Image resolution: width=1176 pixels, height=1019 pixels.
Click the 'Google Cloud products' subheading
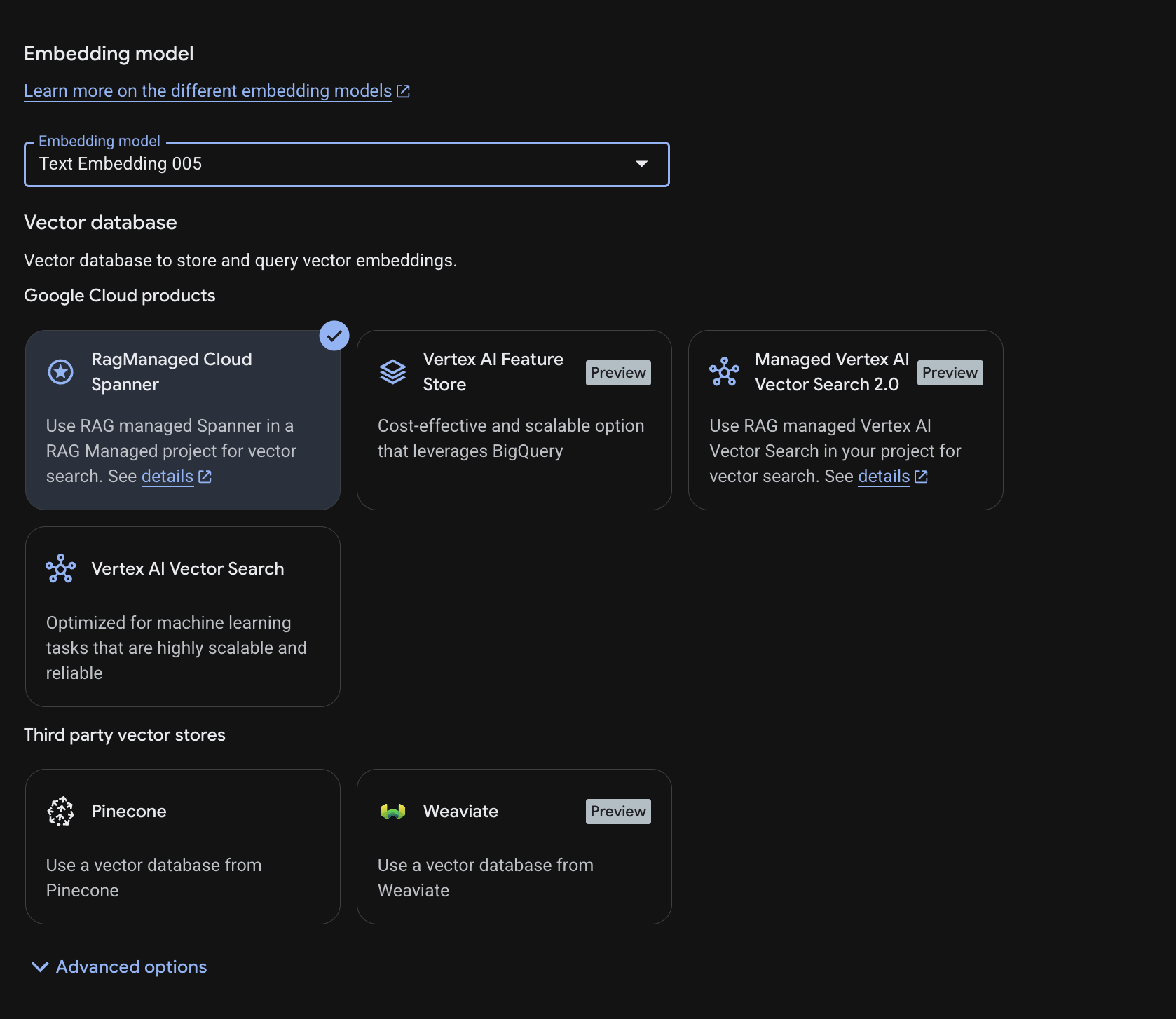click(x=120, y=296)
